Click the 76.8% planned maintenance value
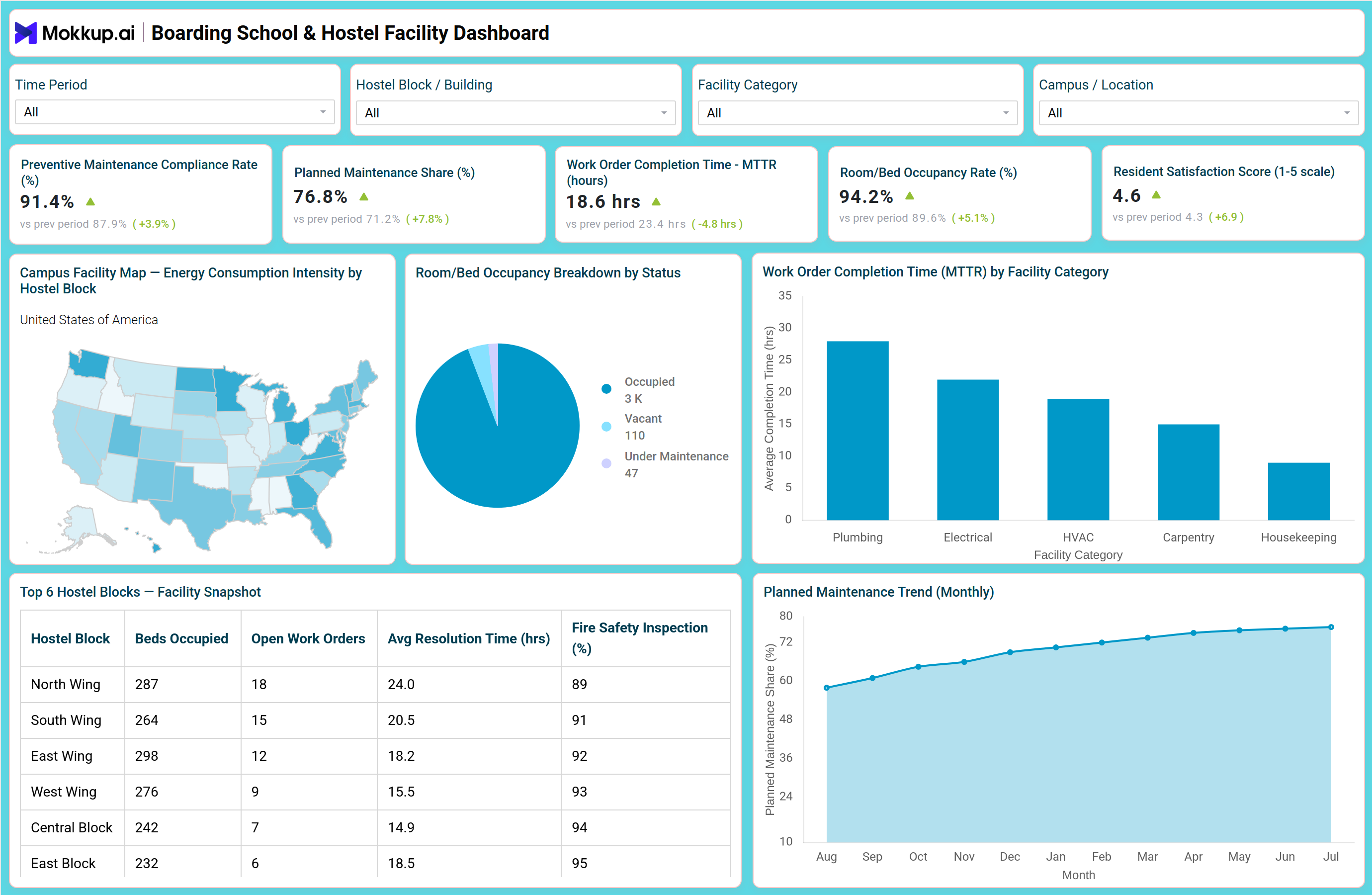The width and height of the screenshot is (1372, 895). point(321,196)
